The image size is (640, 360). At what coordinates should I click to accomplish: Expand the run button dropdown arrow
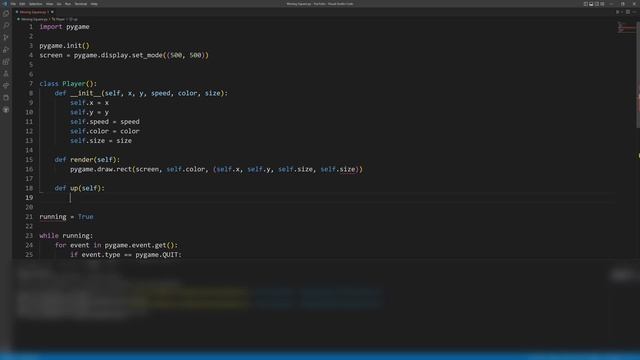click(x=622, y=12)
